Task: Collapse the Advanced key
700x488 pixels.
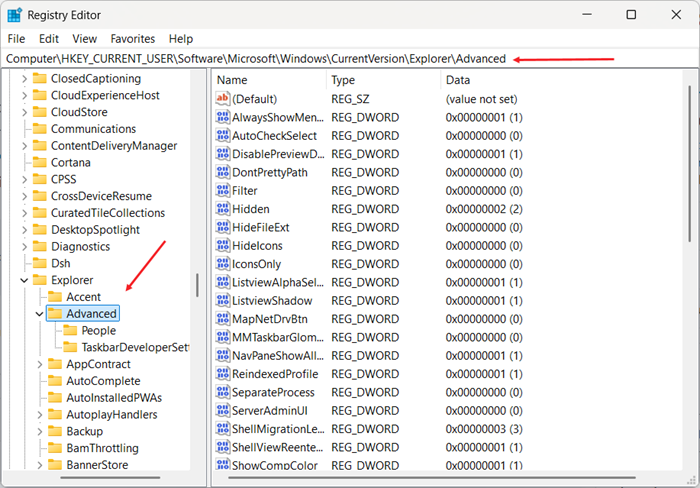Action: coord(39,314)
